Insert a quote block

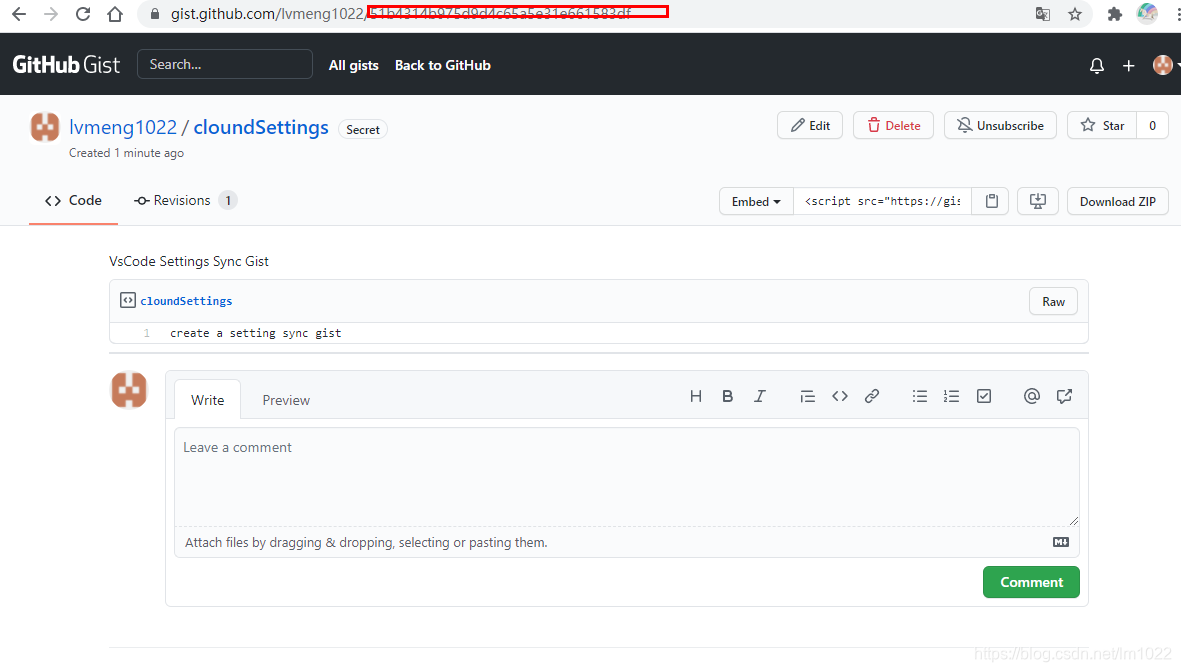click(807, 396)
